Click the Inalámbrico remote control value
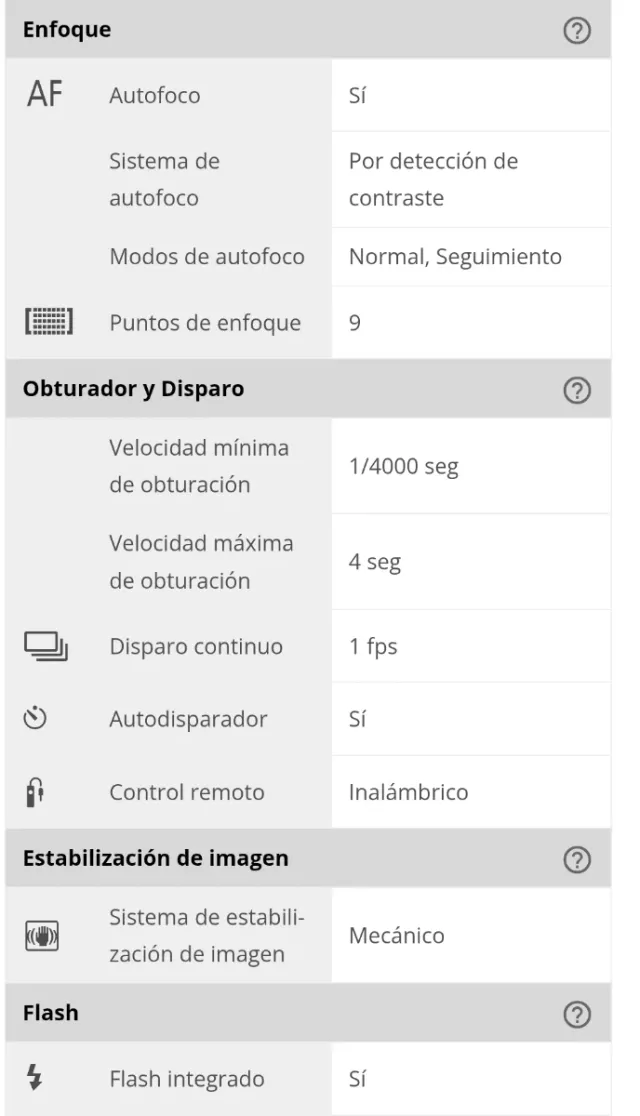The width and height of the screenshot is (640, 1116). [x=408, y=793]
